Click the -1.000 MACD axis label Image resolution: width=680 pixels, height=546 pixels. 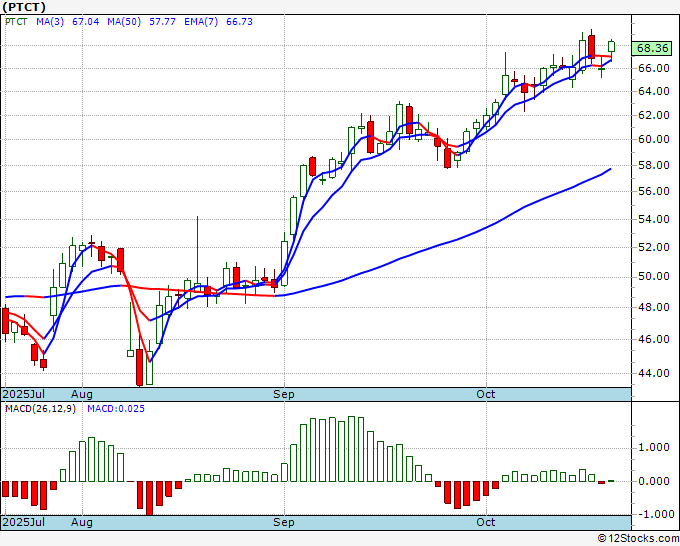(x=654, y=514)
